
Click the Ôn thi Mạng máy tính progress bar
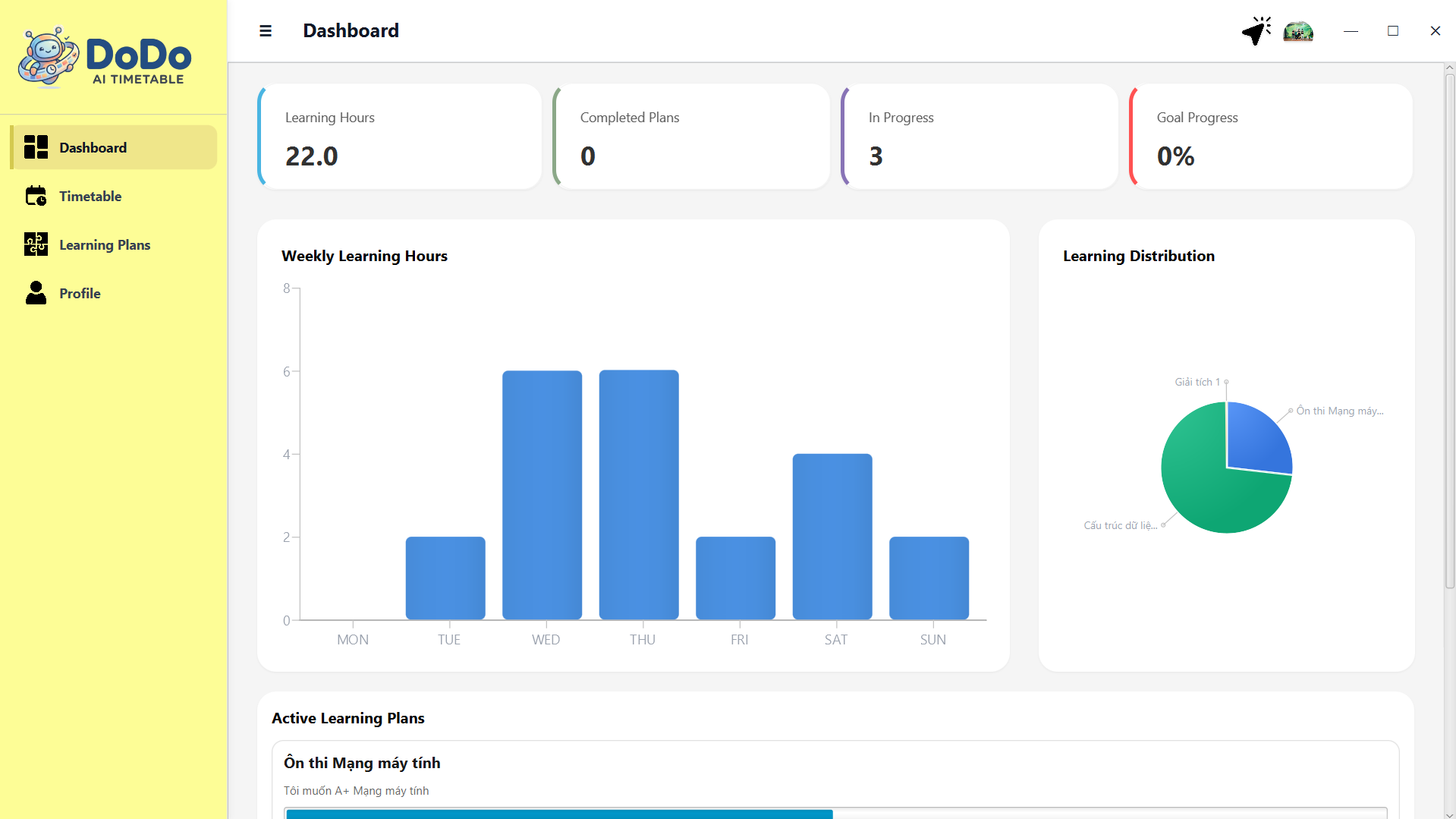point(835,813)
